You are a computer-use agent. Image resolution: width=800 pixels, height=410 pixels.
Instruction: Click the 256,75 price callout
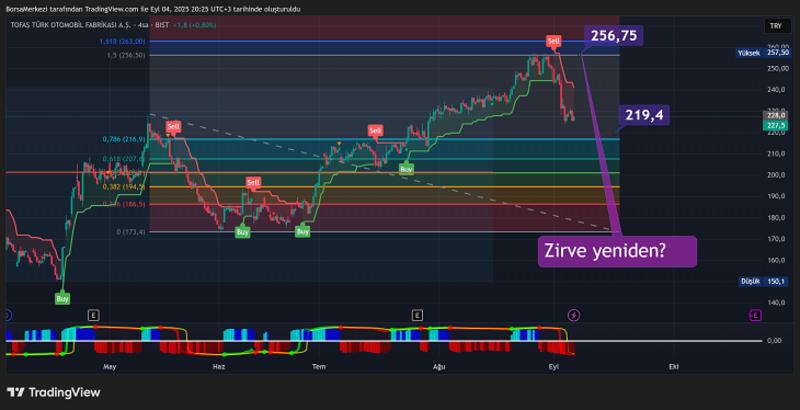pos(614,36)
